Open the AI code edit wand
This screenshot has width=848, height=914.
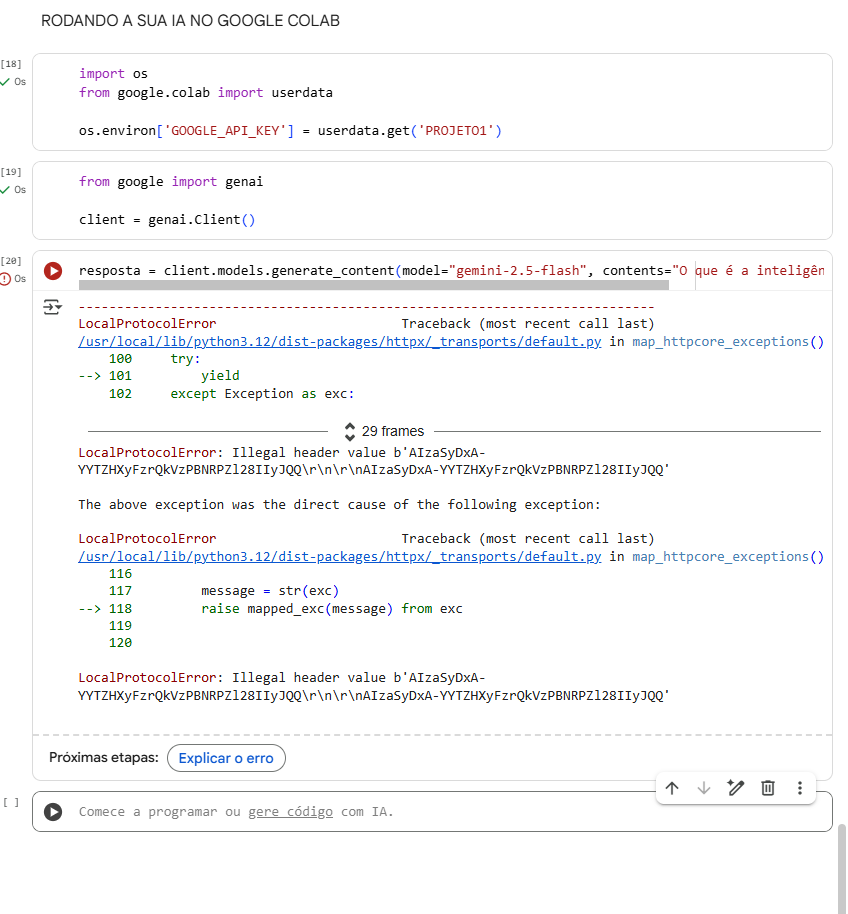(736, 788)
